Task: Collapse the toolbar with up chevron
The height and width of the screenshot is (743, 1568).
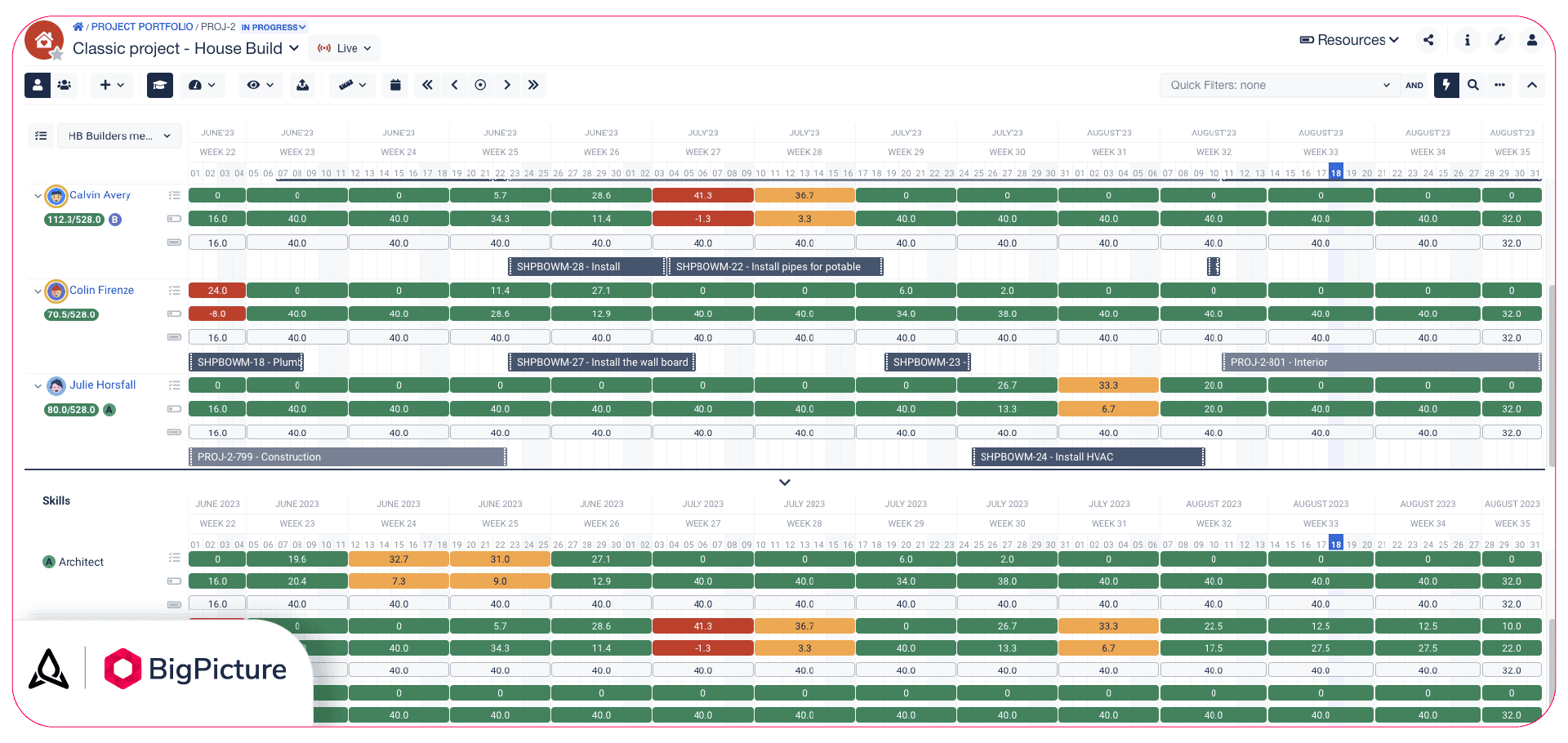Action: tap(1532, 85)
